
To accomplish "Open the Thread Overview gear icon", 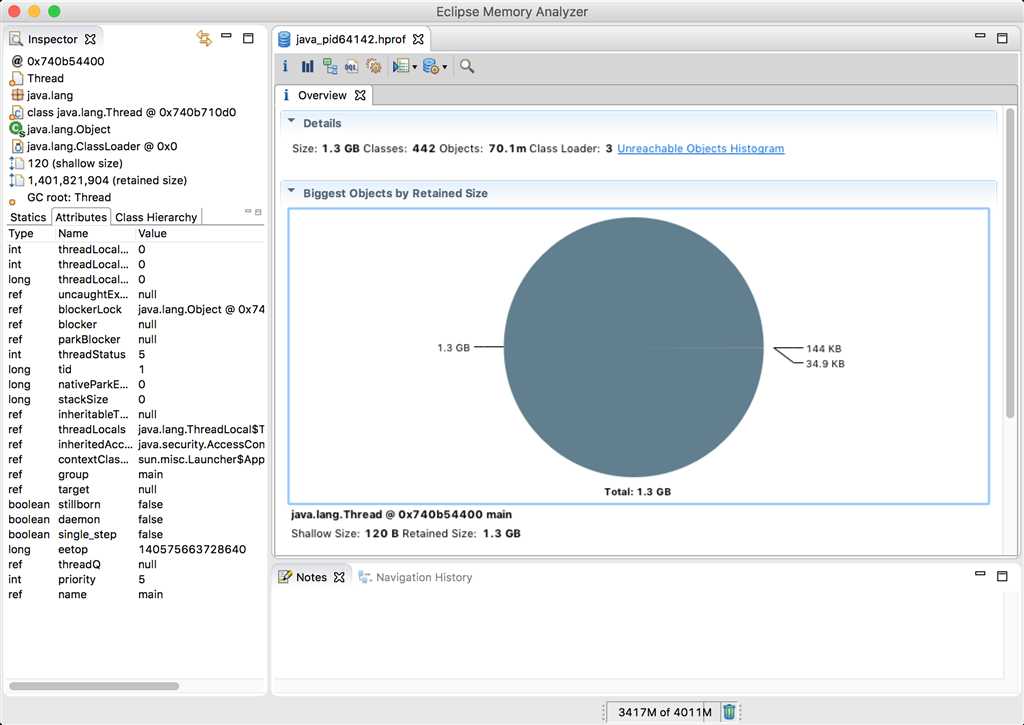I will pos(374,66).
